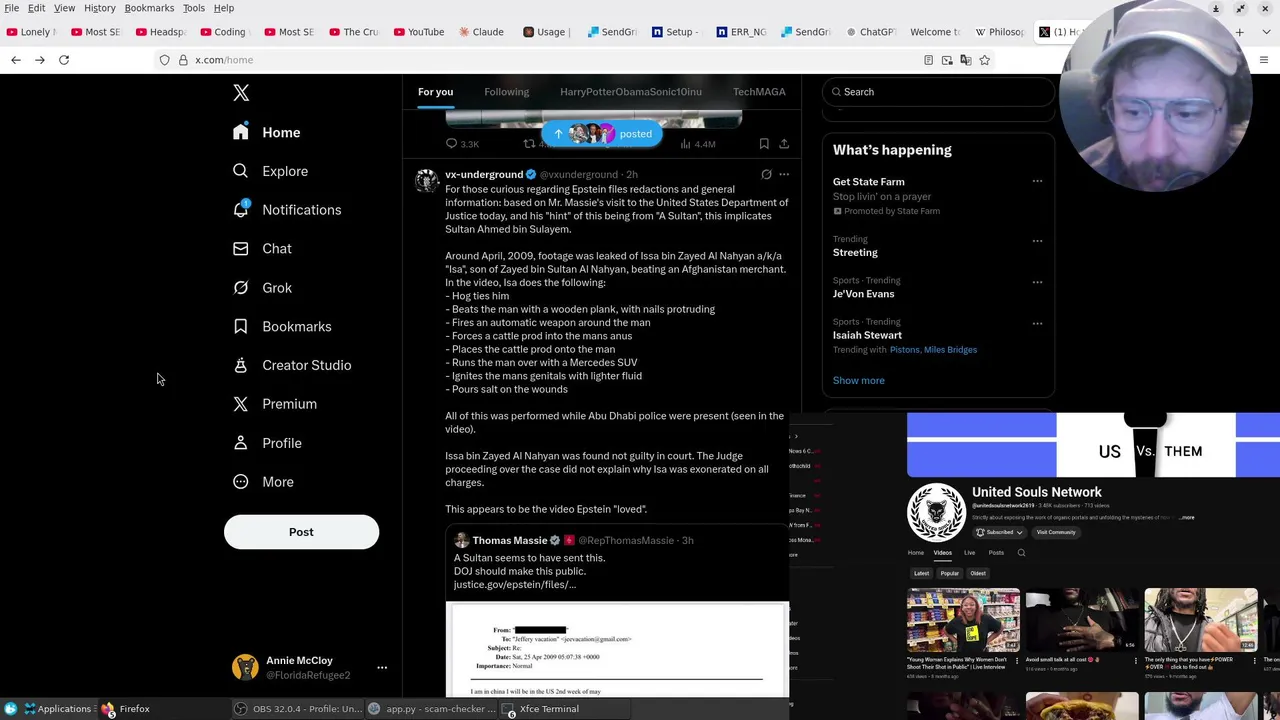Open Applications menu in the taskbar
The height and width of the screenshot is (720, 1280).
(x=57, y=709)
